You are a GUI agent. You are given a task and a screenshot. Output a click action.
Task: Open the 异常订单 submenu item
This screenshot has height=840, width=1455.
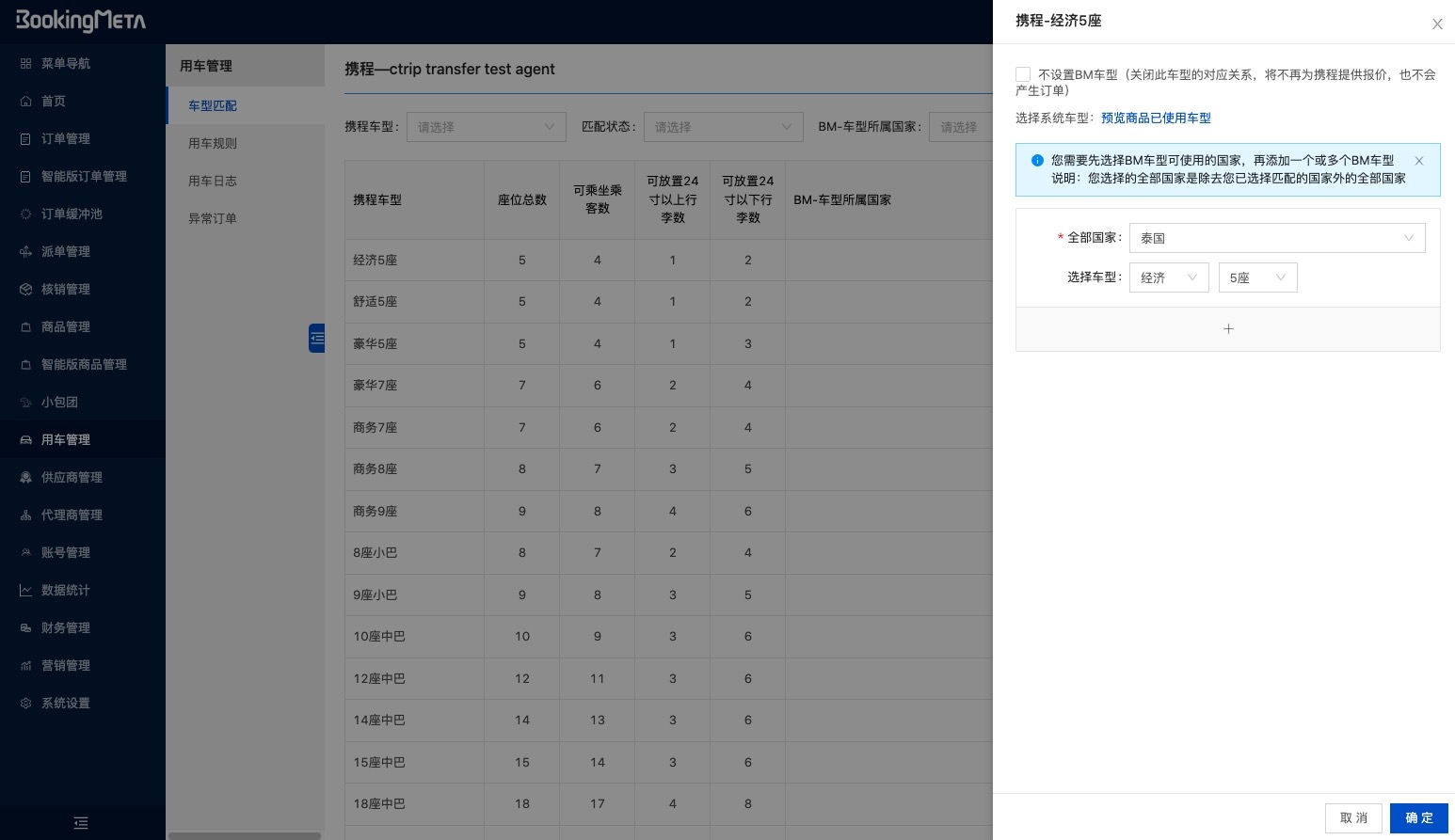(213, 218)
